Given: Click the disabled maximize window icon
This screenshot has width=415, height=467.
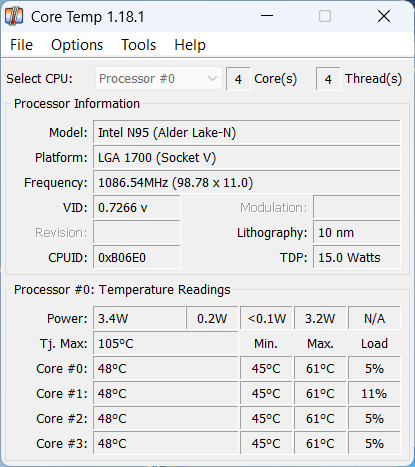Looking at the screenshot, I should pos(325,16).
